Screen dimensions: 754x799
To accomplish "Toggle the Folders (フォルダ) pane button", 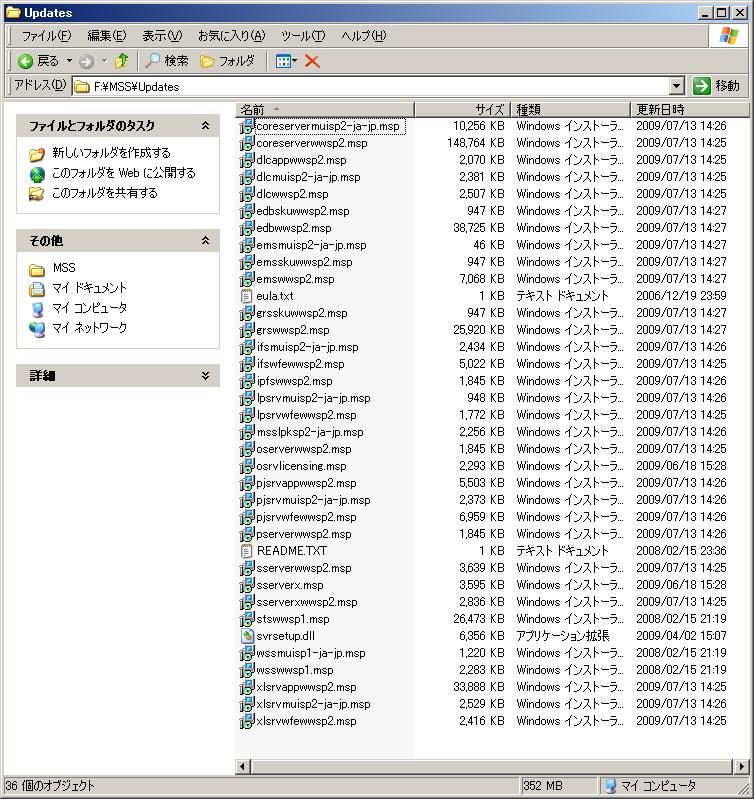I will point(227,61).
